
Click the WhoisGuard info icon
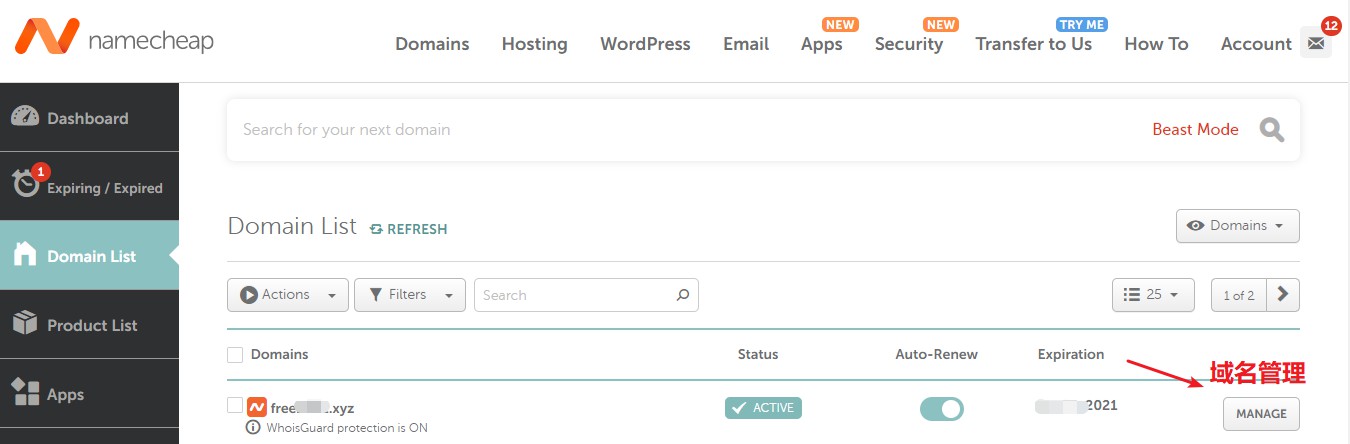click(x=253, y=428)
